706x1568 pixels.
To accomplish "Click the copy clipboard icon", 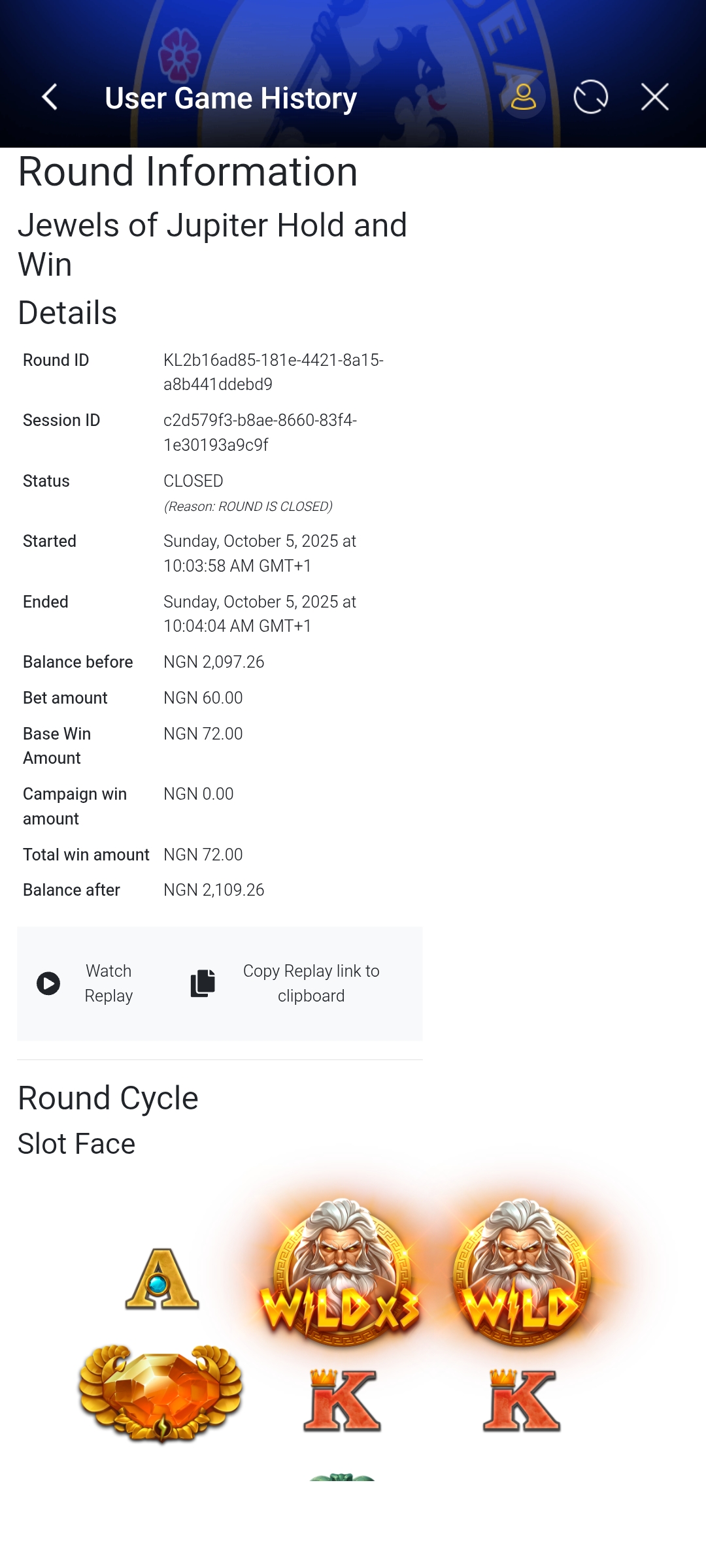I will click(203, 983).
